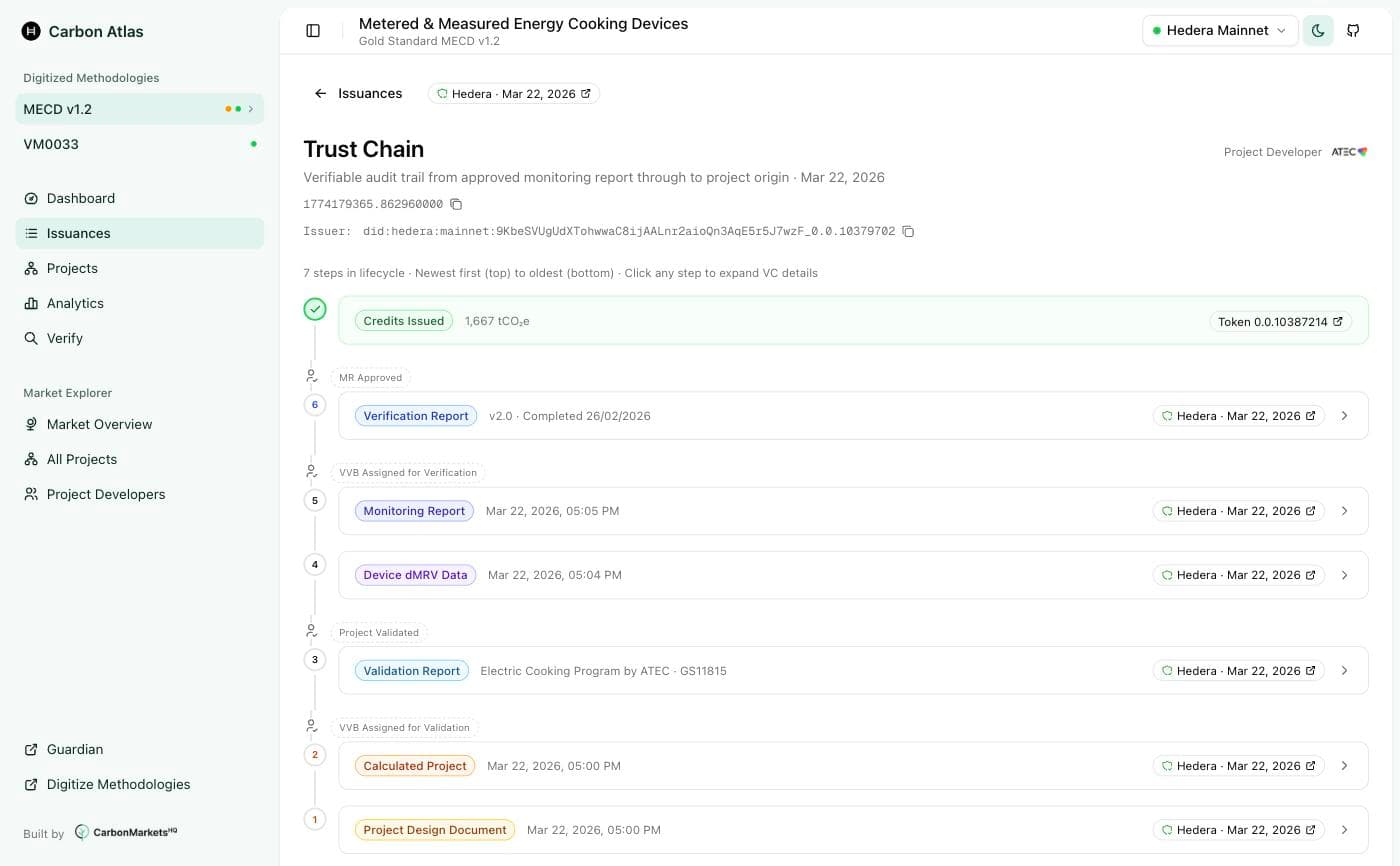Open the Issuances page in sidebar
Screen dimensions: 1400x866
coord(140,233)
